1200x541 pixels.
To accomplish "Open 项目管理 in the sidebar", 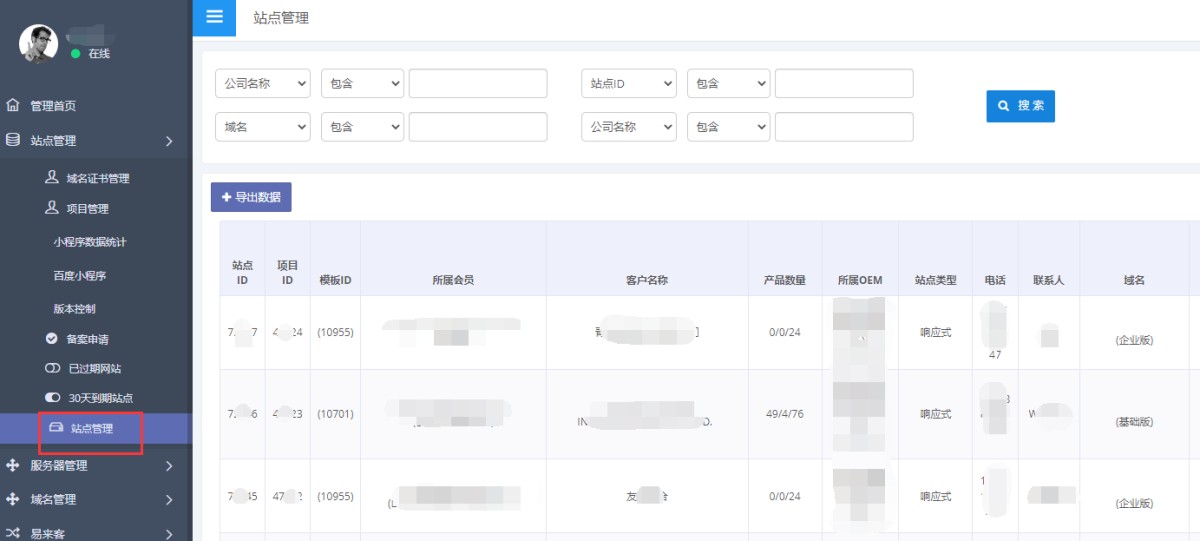I will pos(87,209).
